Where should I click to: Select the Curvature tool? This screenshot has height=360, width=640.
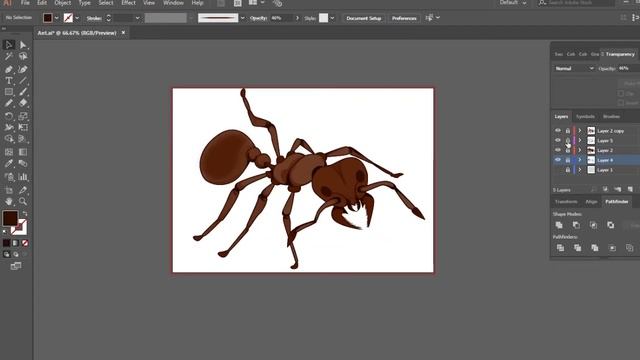pyautogui.click(x=23, y=69)
